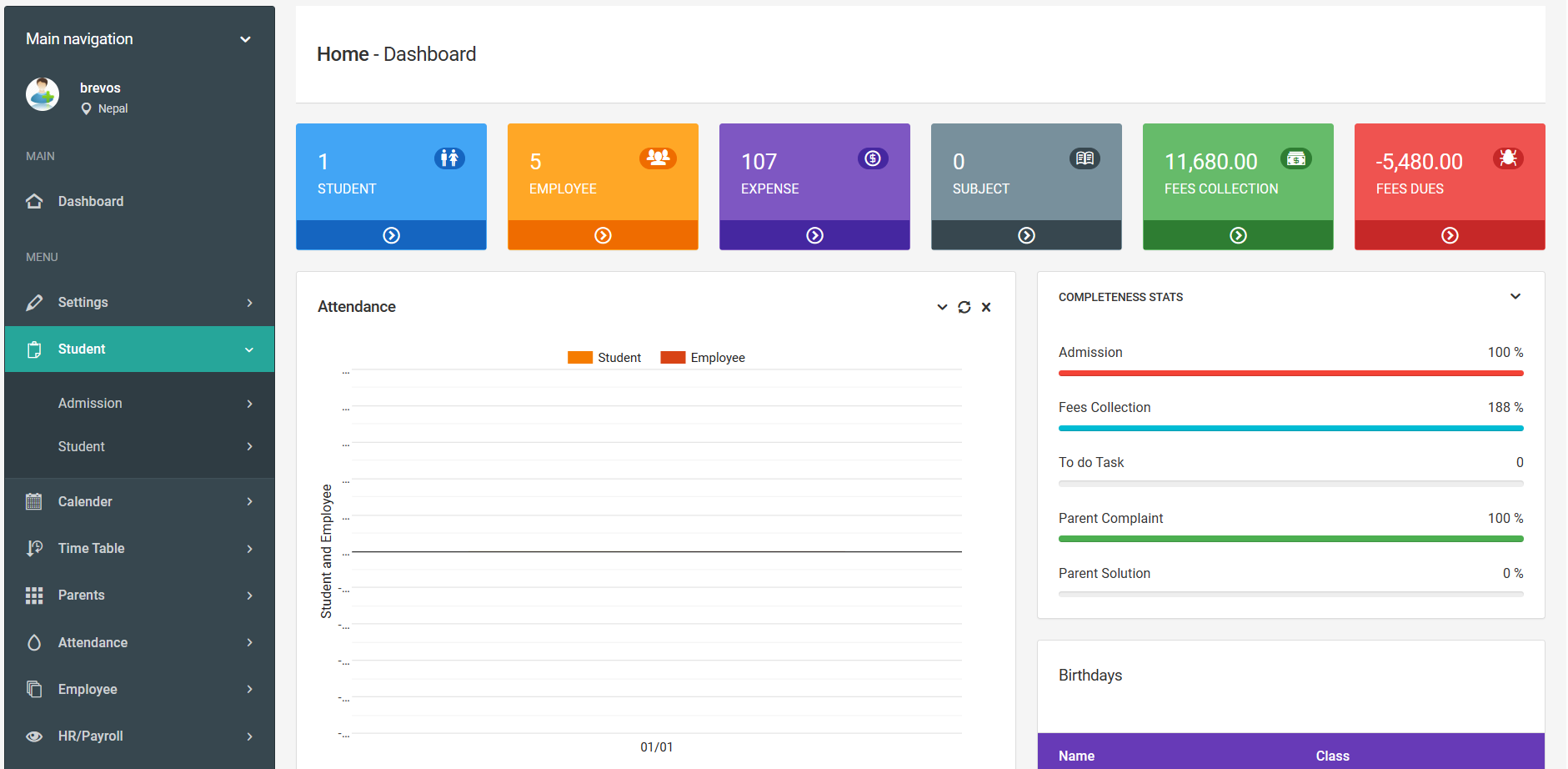Close the Attendance panel
The height and width of the screenshot is (769, 1568).
point(986,307)
